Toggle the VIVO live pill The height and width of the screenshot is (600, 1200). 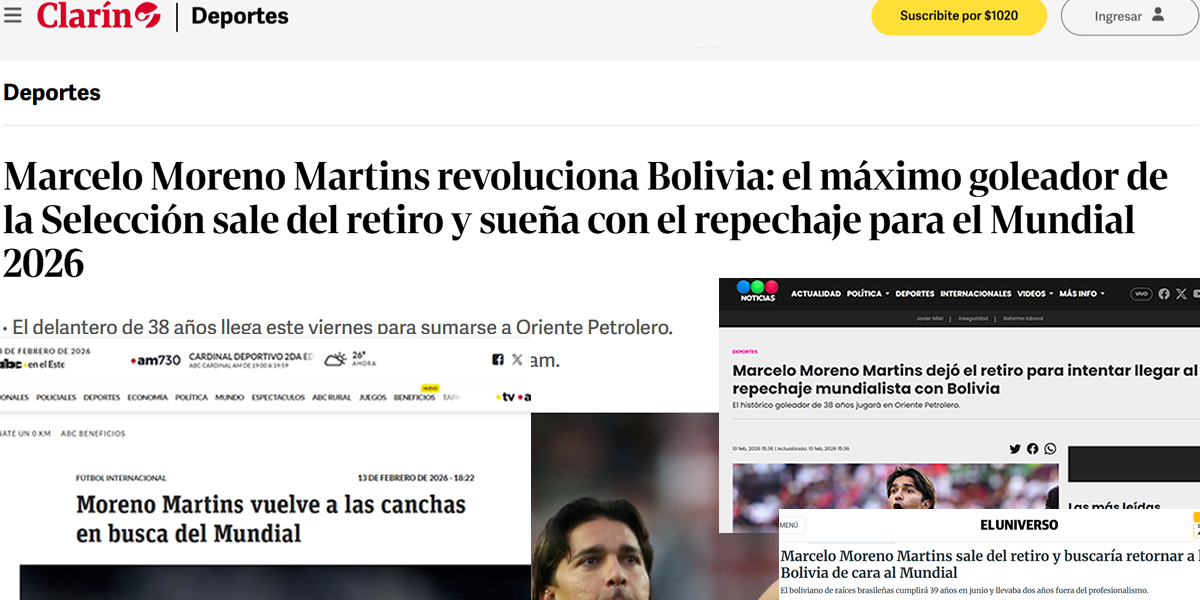point(1141,294)
